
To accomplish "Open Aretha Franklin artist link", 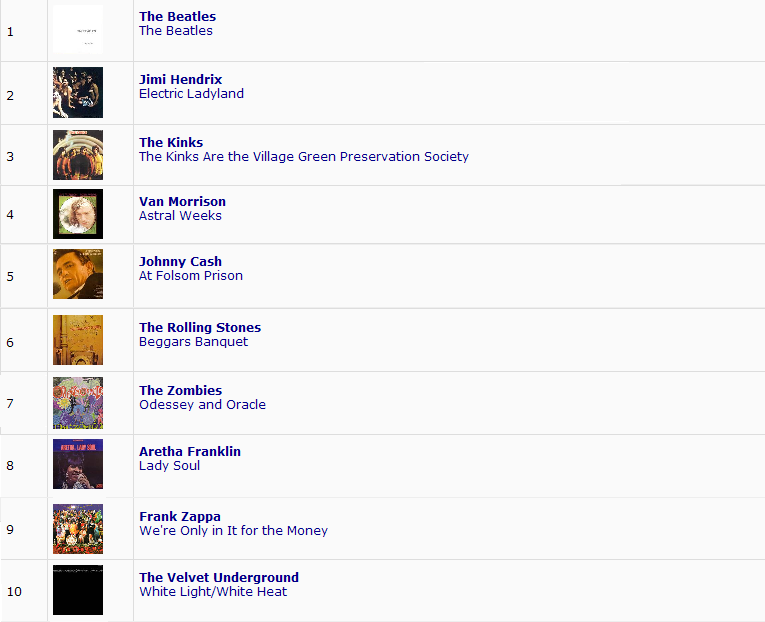I will pyautogui.click(x=190, y=451).
